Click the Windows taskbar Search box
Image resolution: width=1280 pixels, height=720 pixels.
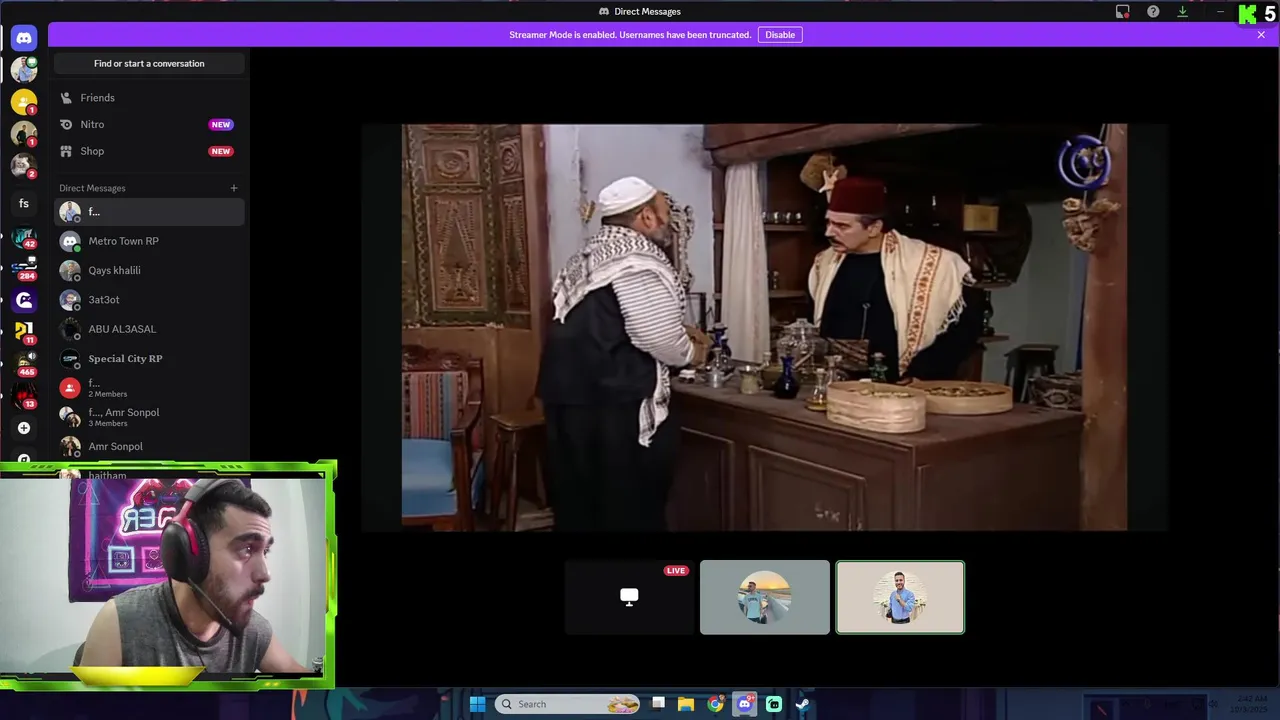(568, 704)
